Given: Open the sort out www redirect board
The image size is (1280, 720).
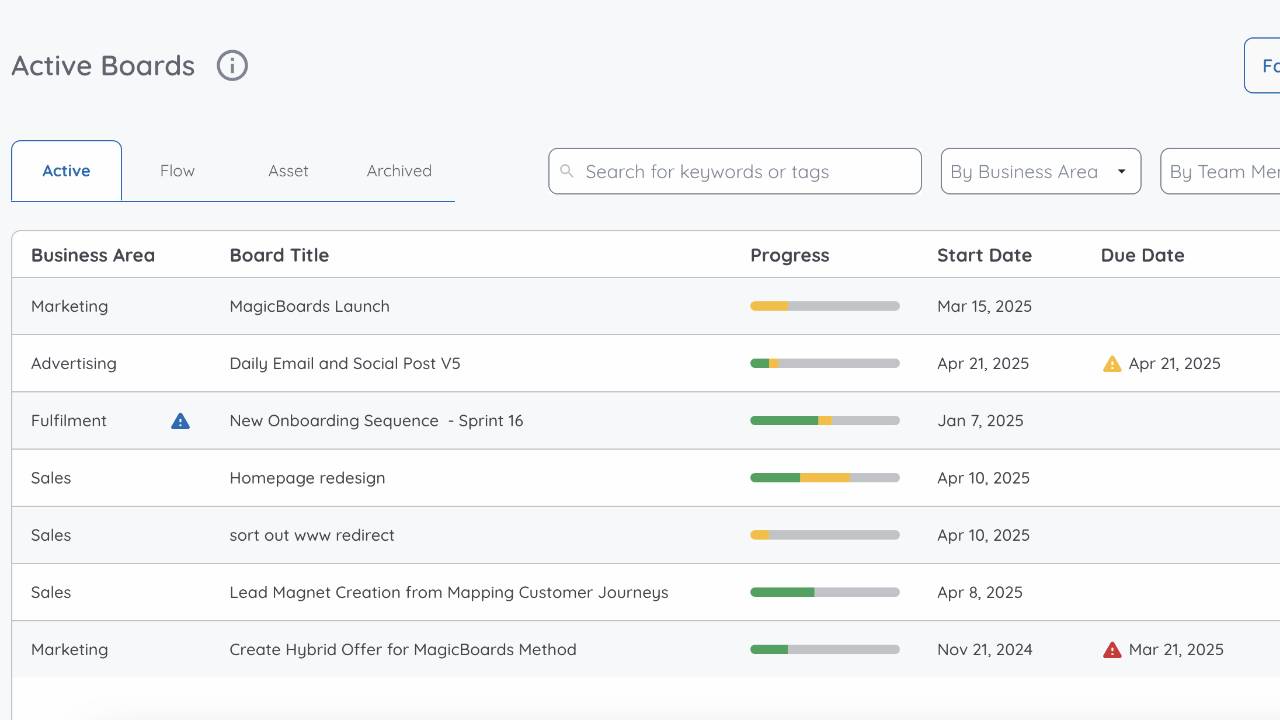Looking at the screenshot, I should (x=312, y=535).
